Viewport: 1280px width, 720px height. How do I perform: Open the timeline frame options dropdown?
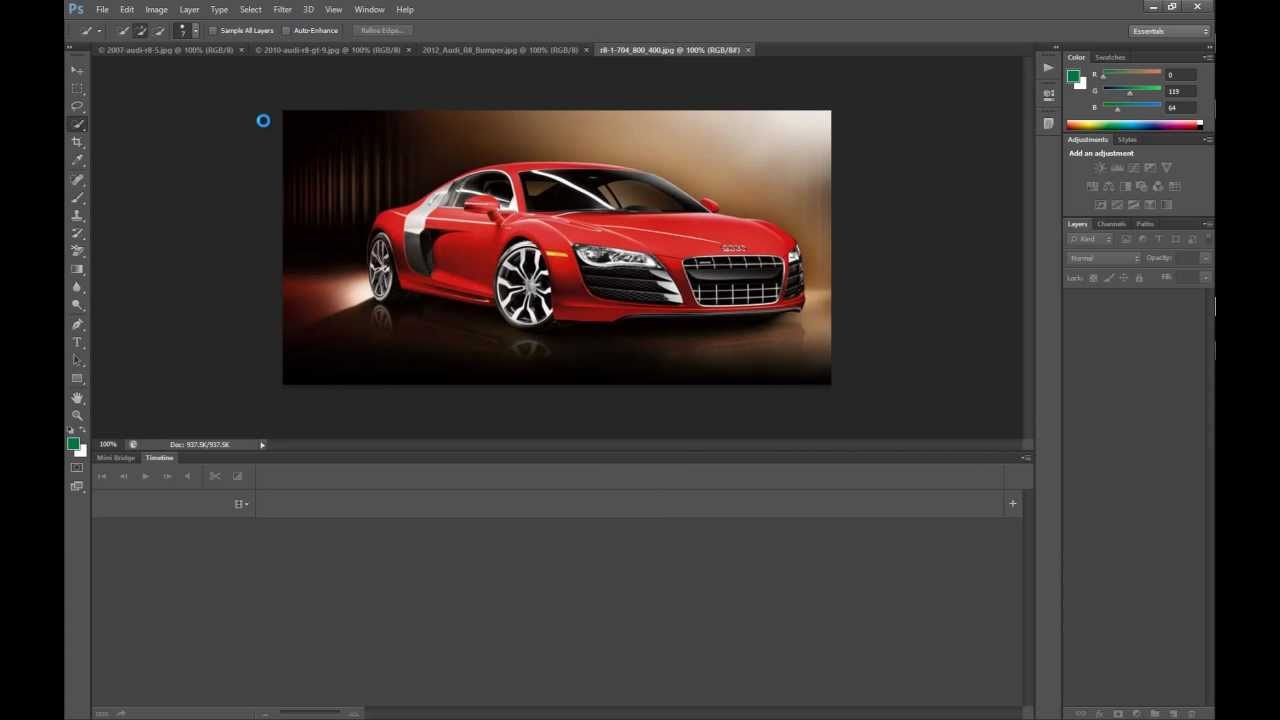point(241,504)
